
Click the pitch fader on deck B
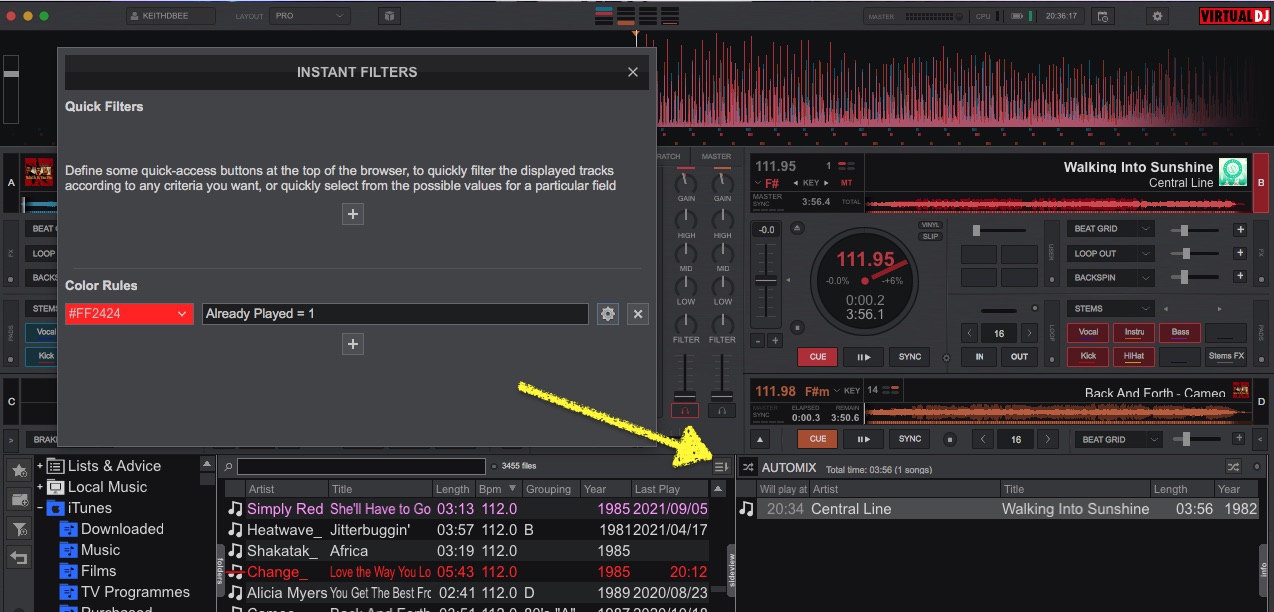(x=766, y=282)
